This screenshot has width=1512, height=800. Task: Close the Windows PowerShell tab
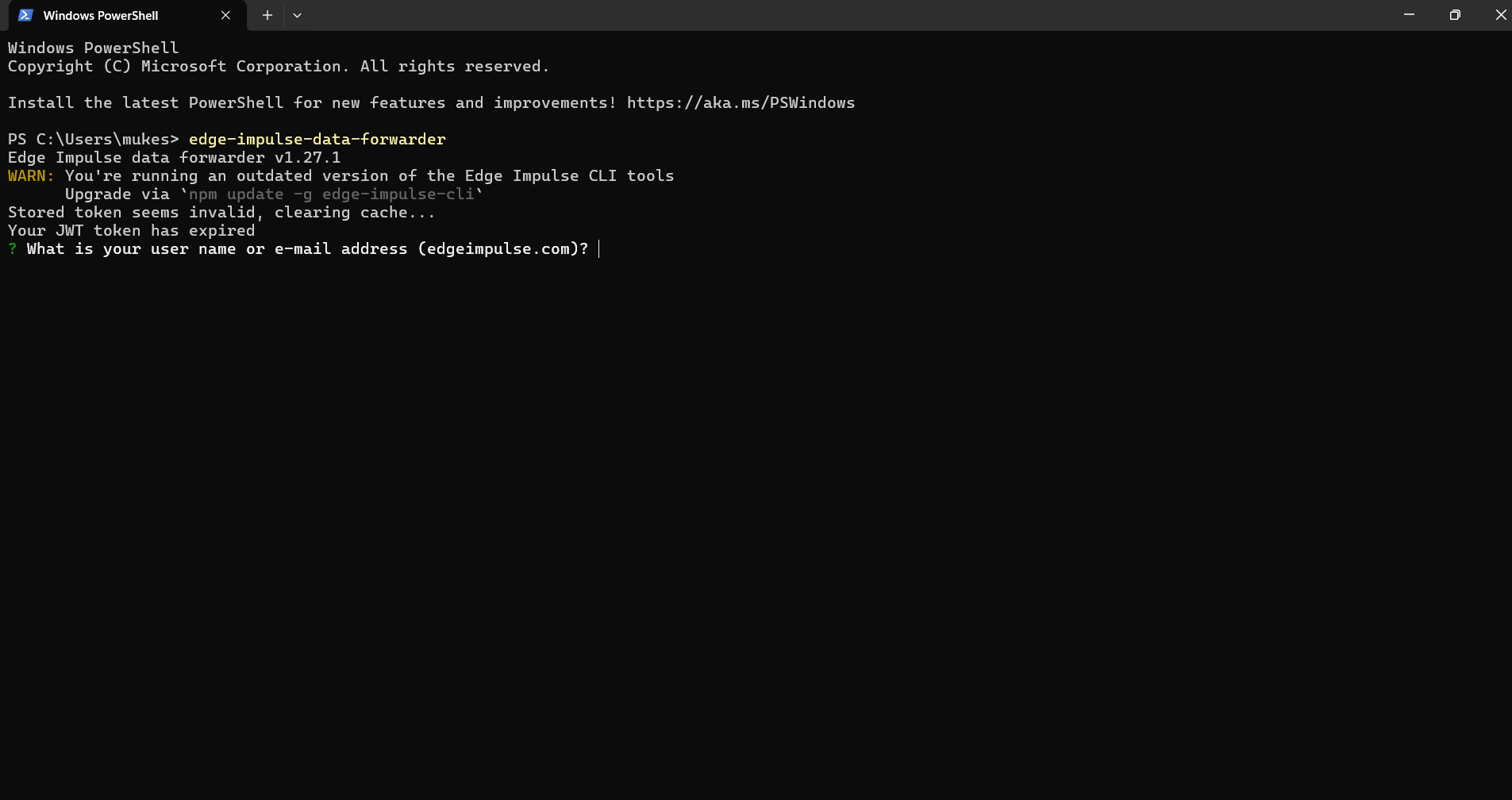[225, 15]
